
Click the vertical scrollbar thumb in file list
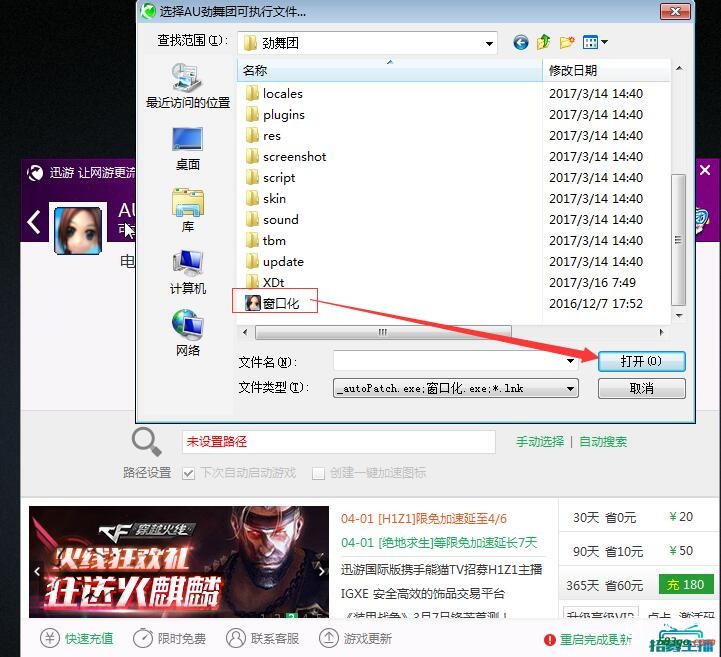679,240
